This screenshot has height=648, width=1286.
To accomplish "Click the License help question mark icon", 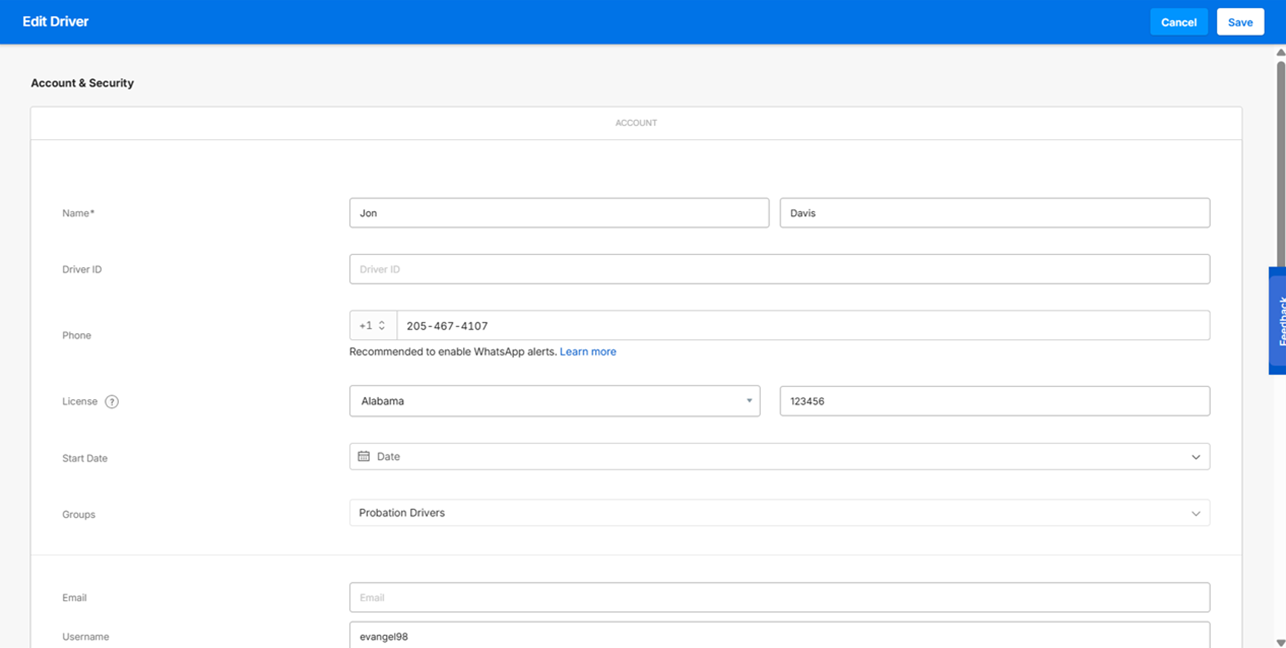I will (112, 402).
